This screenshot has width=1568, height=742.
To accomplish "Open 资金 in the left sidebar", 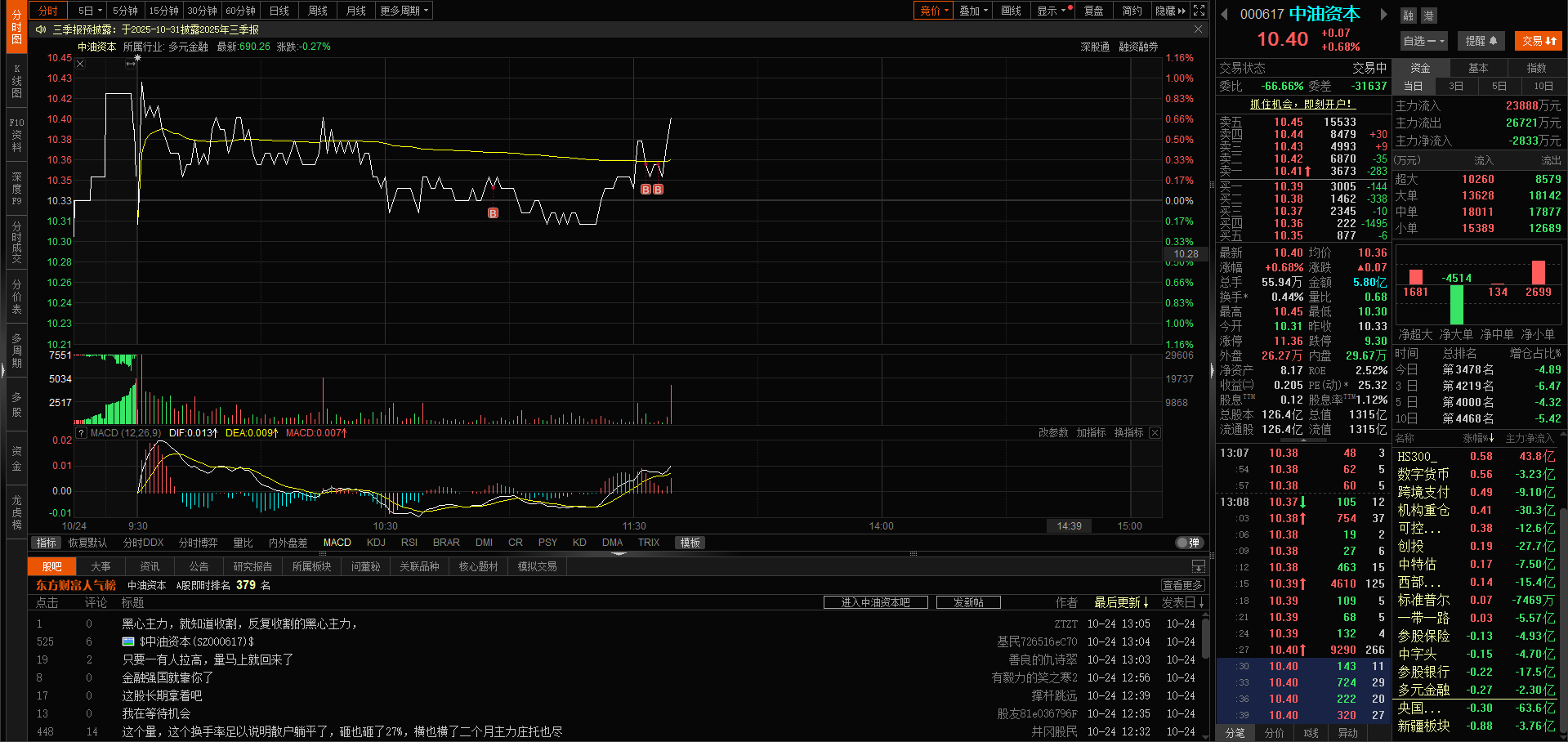I will 16,458.
